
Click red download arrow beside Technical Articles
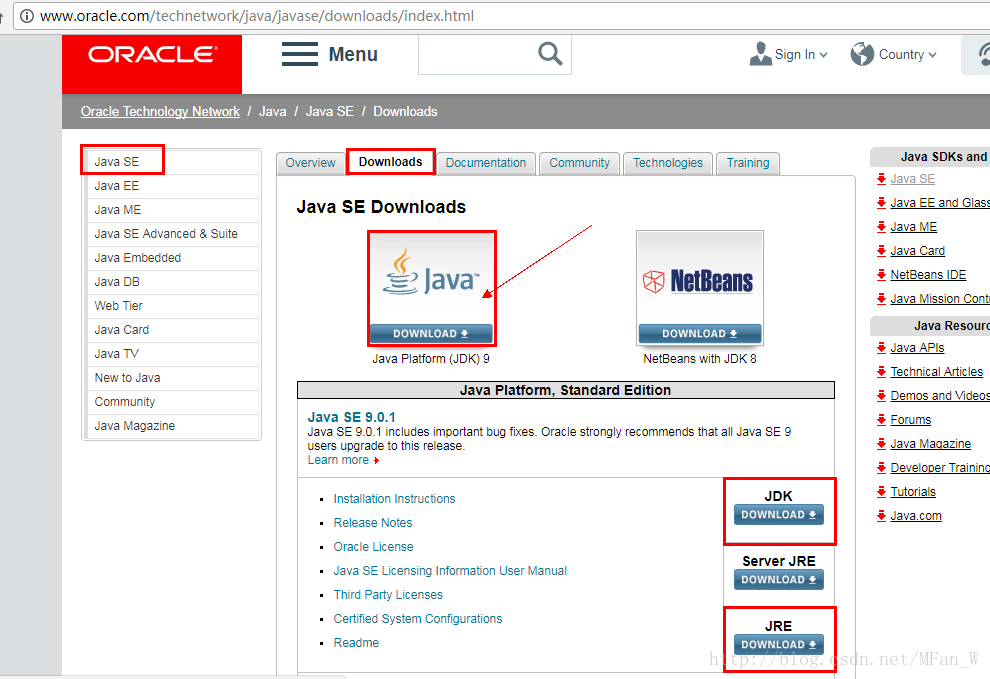[x=881, y=371]
